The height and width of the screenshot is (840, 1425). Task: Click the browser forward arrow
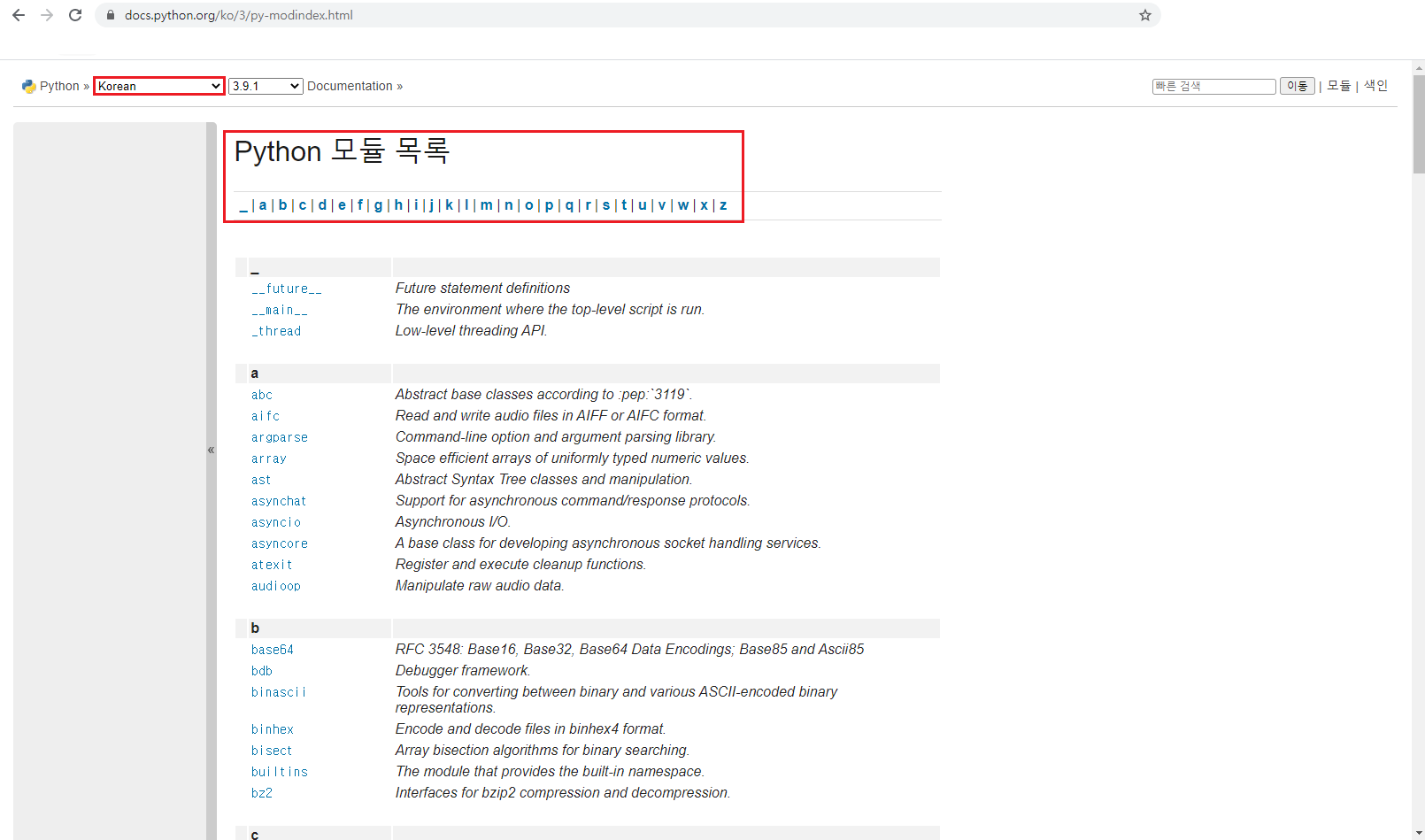47,15
